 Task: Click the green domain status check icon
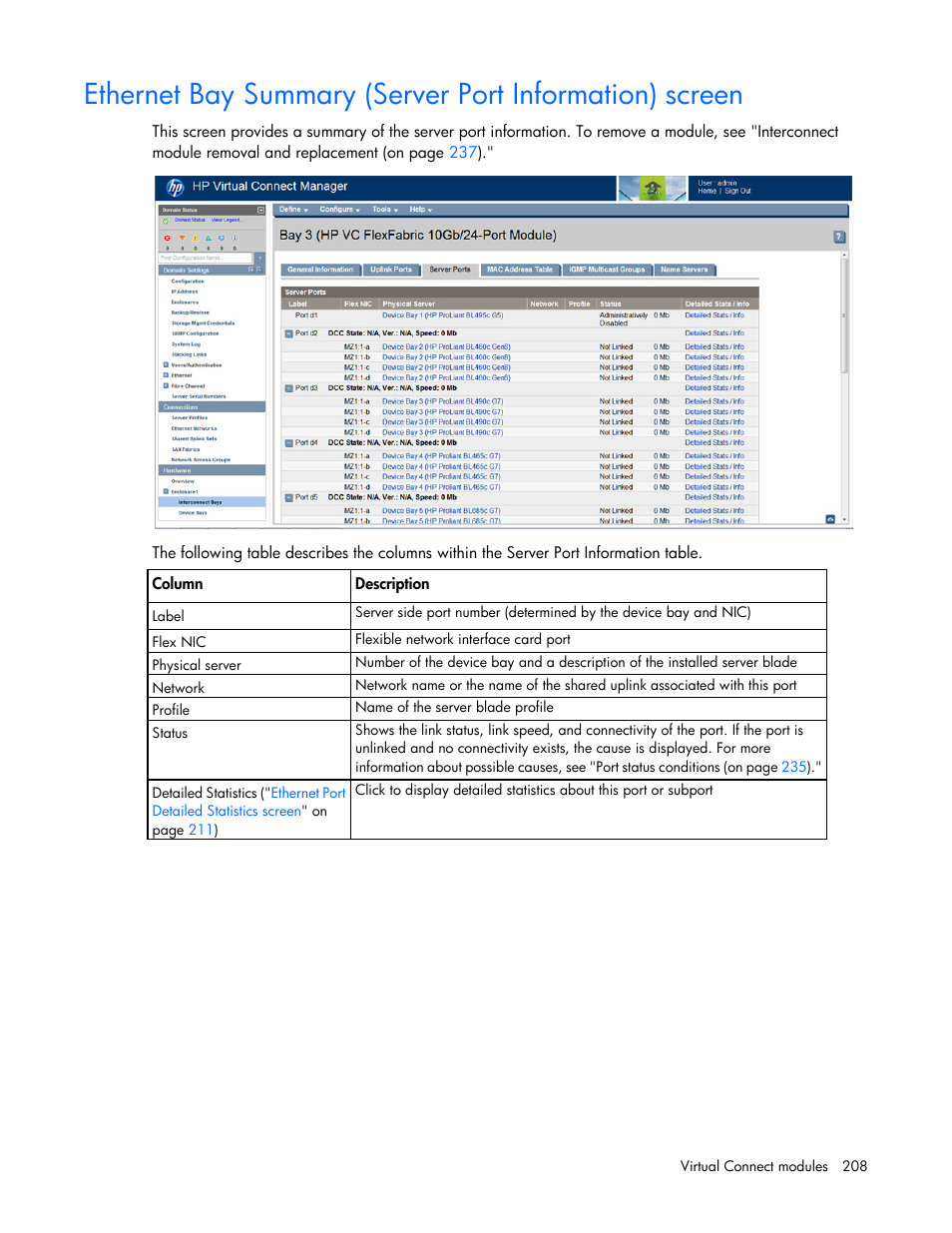[166, 221]
